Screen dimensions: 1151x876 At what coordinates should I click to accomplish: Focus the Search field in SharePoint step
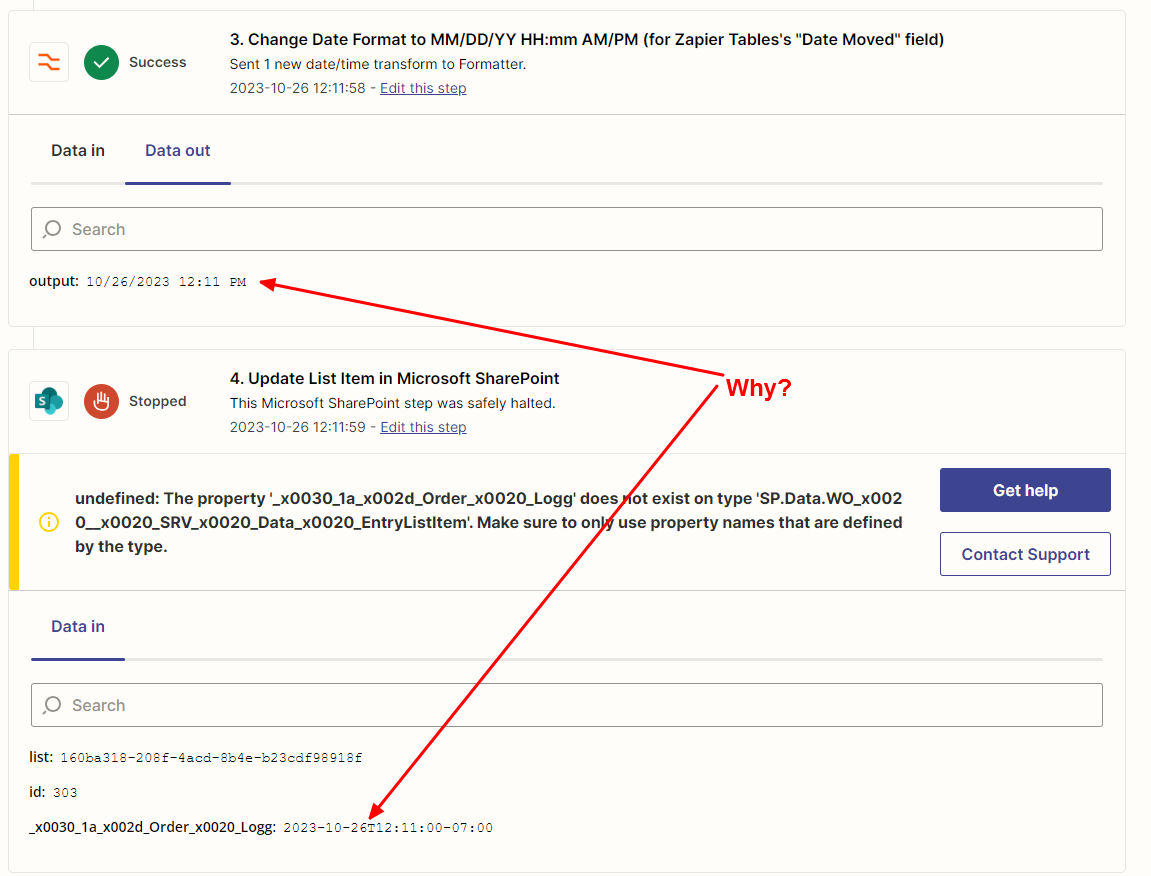pos(567,705)
